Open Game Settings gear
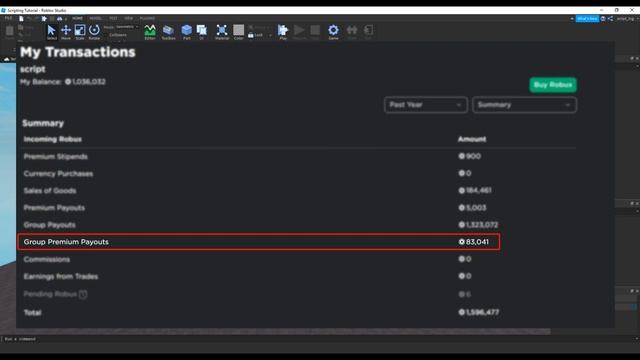This screenshot has height=360, width=640. (333, 32)
